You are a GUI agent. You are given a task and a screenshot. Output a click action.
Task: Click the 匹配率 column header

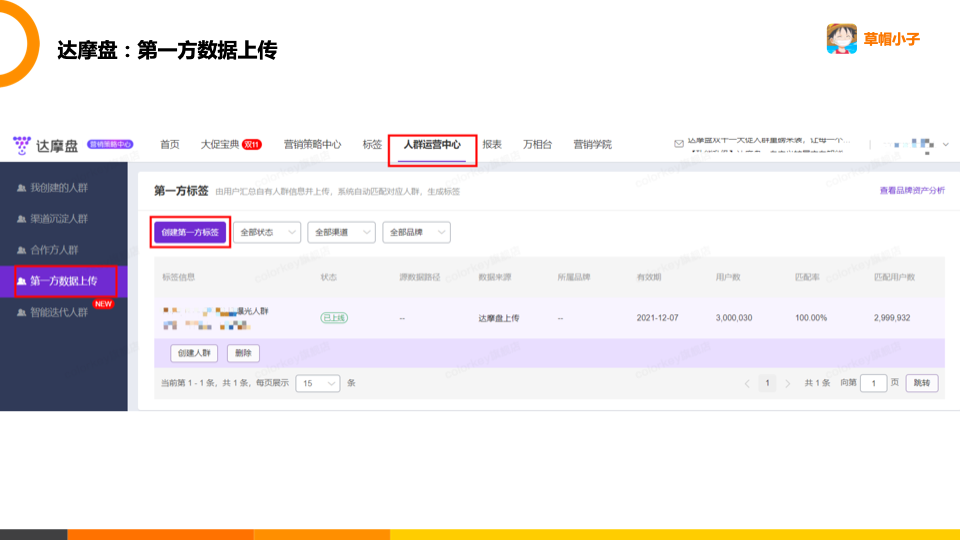[x=807, y=277]
